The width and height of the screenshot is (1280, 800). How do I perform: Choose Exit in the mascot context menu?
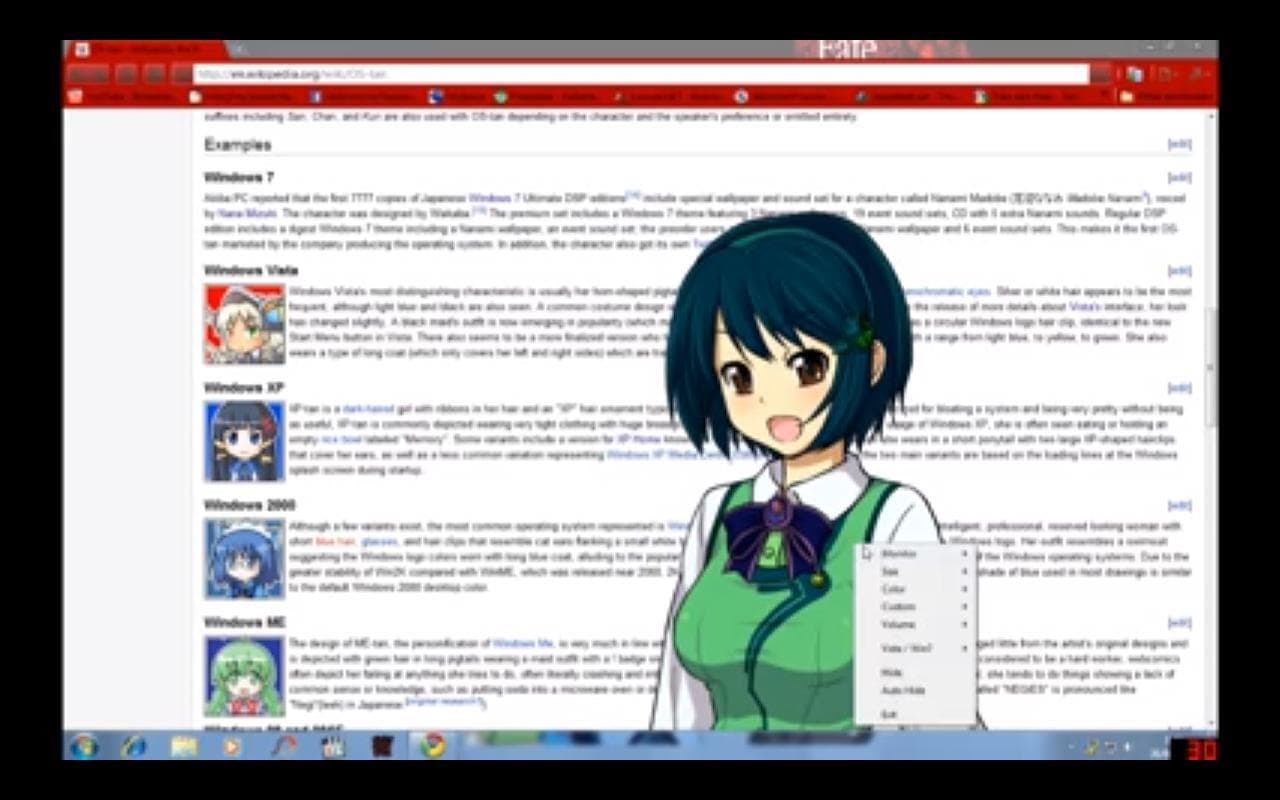click(915, 714)
